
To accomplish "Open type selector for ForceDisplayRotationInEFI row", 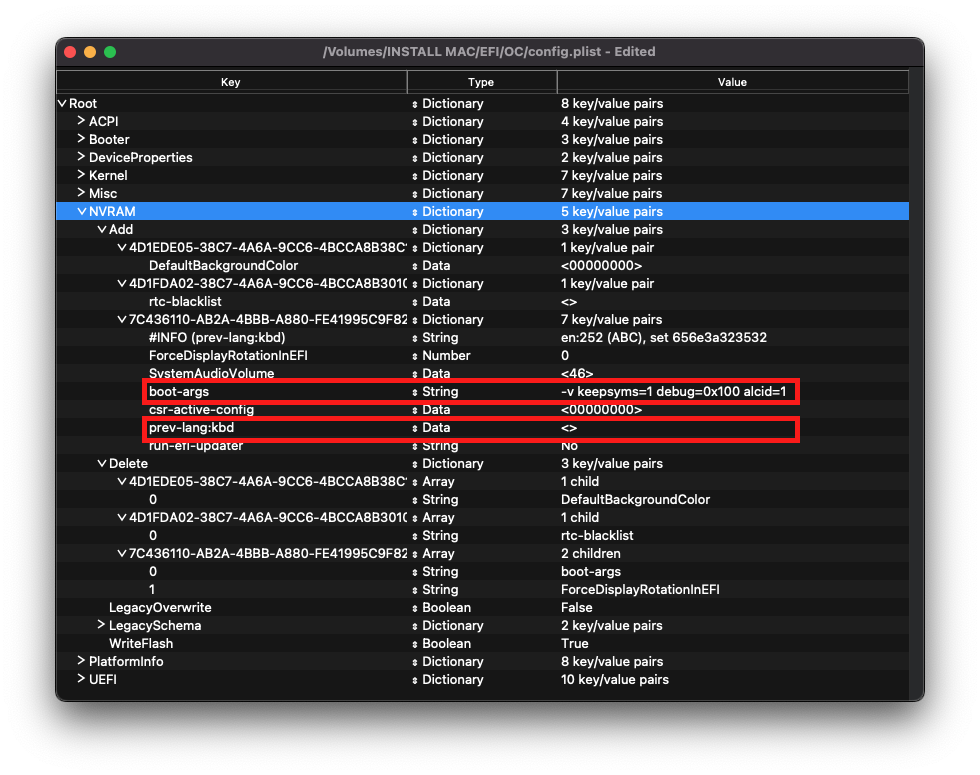I will pyautogui.click(x=415, y=356).
